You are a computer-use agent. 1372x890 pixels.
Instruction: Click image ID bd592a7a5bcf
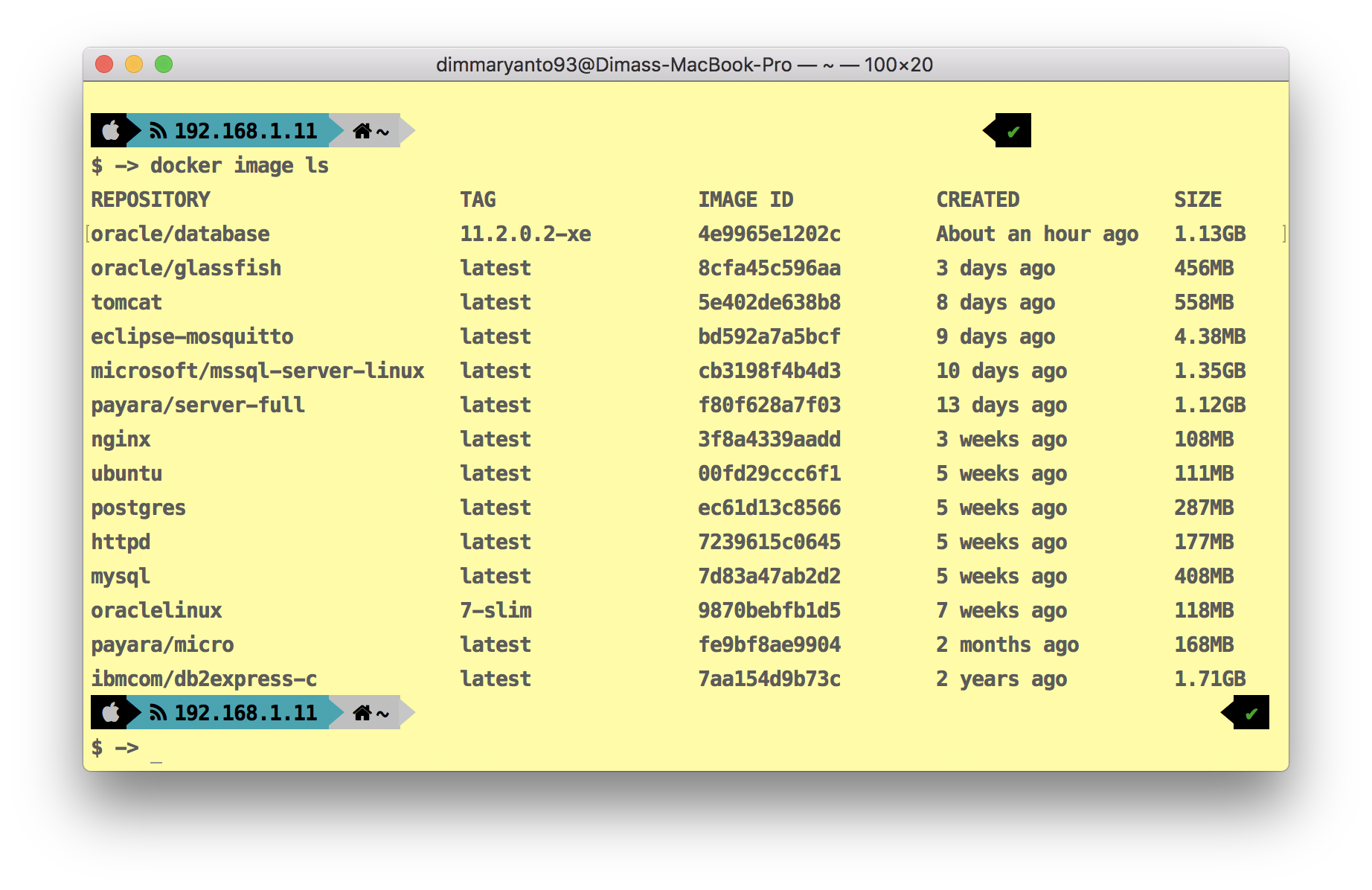769,336
